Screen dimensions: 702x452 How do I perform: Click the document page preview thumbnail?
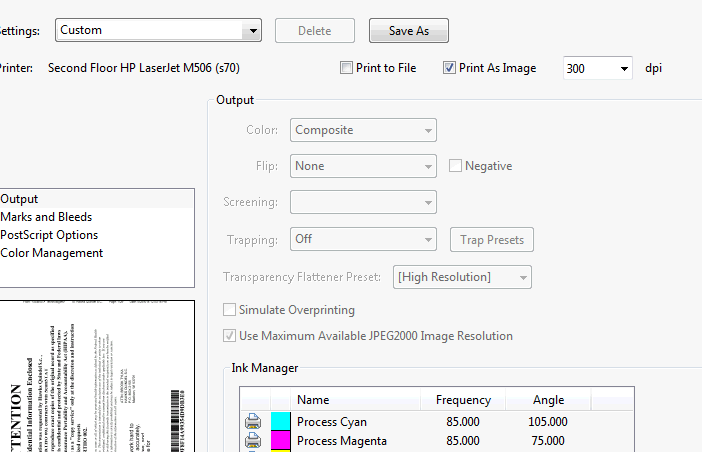[96, 375]
